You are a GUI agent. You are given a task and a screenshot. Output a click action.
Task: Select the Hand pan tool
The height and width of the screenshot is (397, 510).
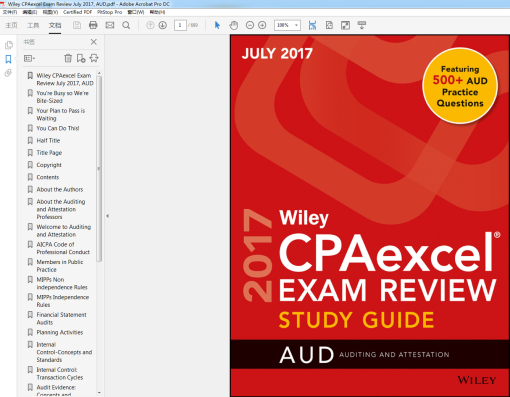coord(234,25)
